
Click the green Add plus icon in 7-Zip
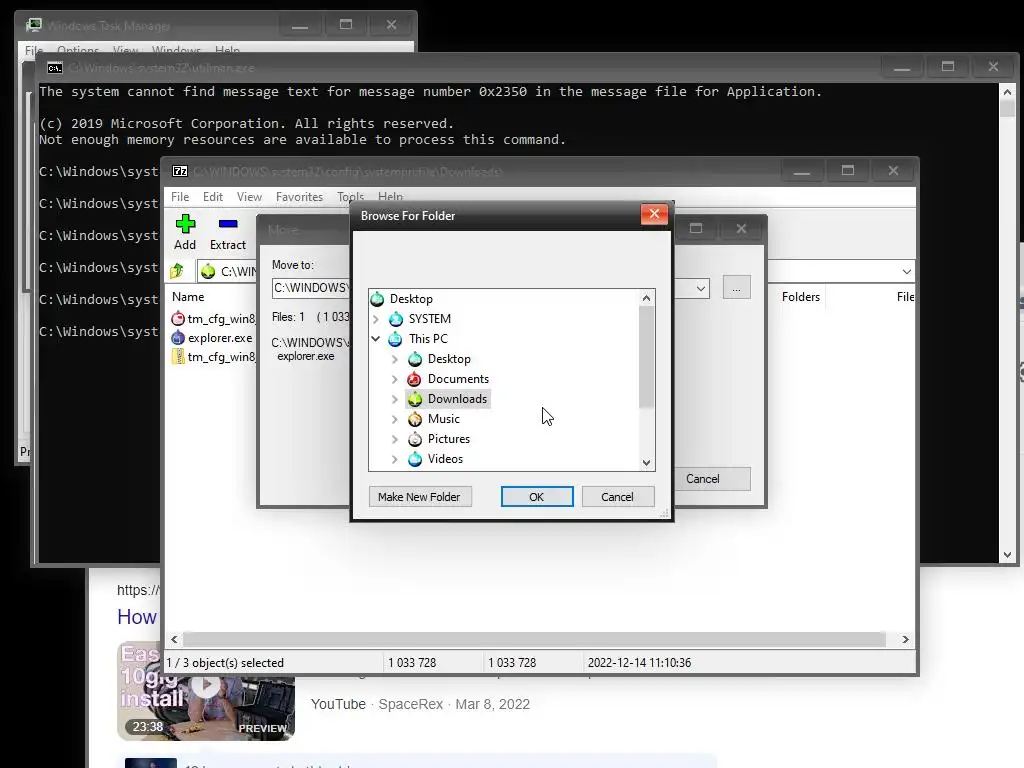185,224
